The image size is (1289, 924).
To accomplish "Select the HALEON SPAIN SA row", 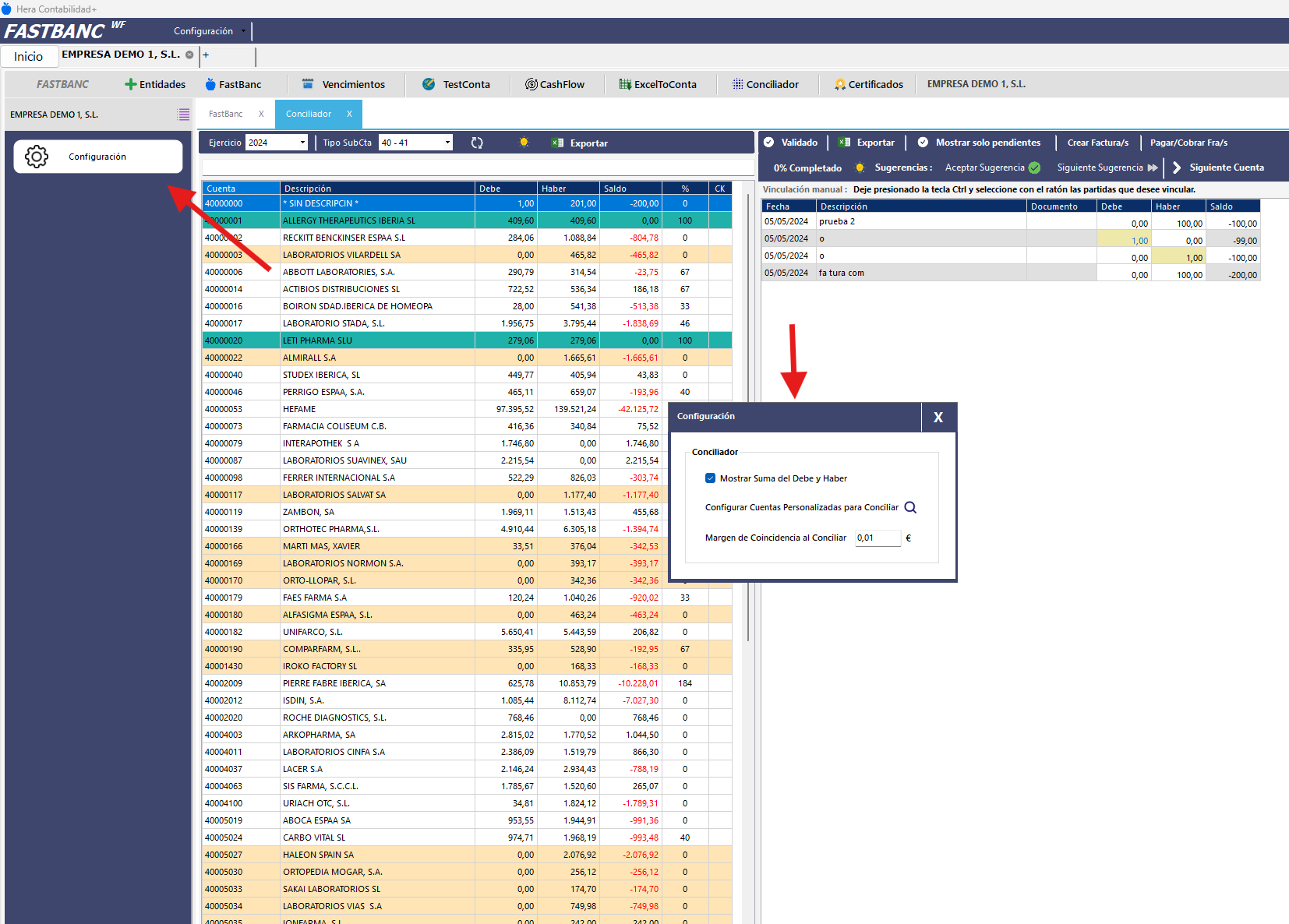I will 467,855.
